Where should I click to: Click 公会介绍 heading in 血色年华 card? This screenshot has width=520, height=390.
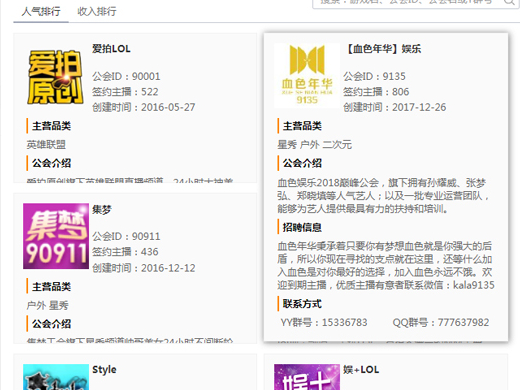(302, 163)
